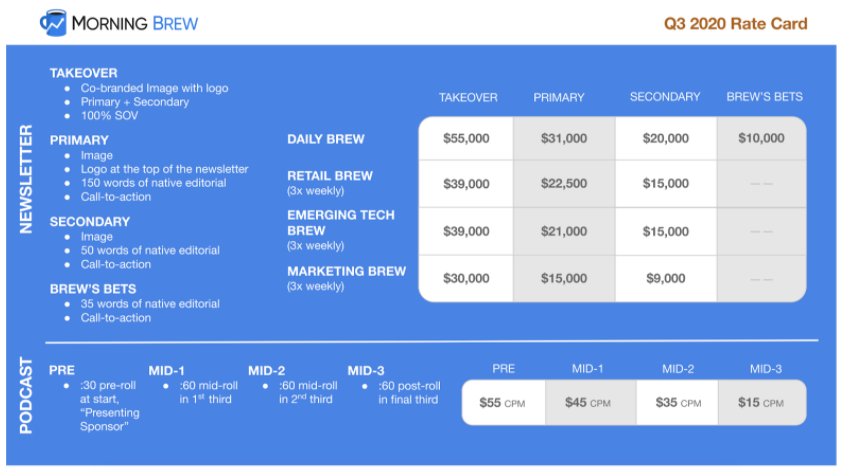Click the MID-1 column header above podcast rates
Image resolution: width=848 pixels, height=472 pixels.
pos(587,369)
